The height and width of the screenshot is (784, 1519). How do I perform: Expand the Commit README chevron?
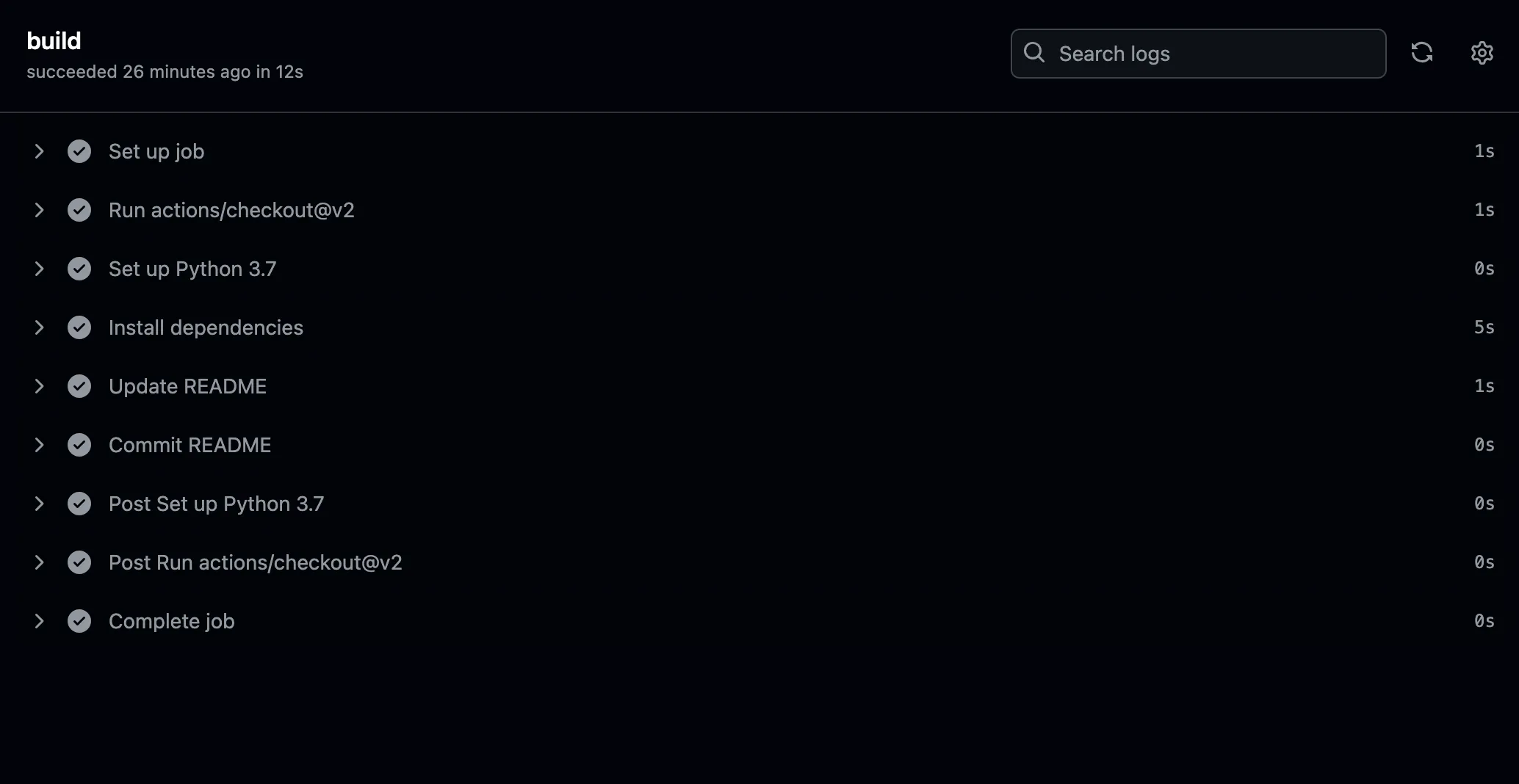pos(40,445)
